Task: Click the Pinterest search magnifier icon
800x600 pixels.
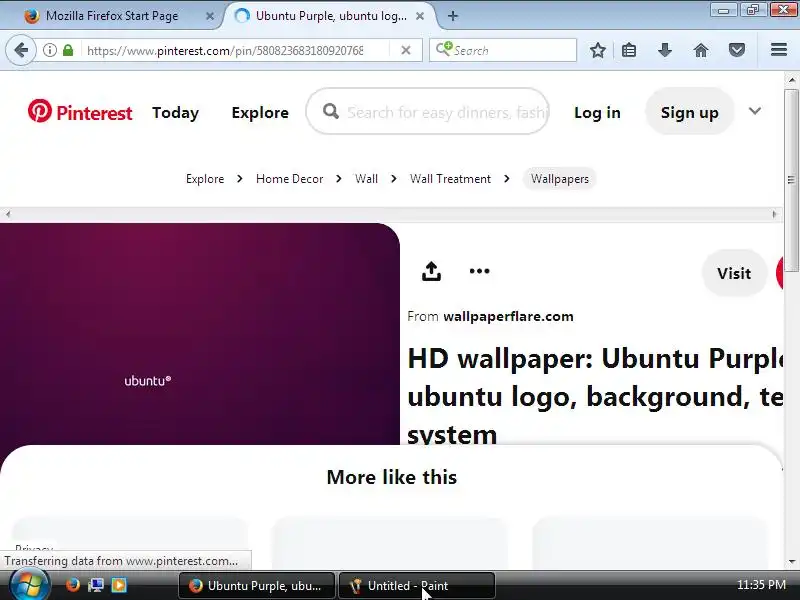Action: (x=331, y=111)
